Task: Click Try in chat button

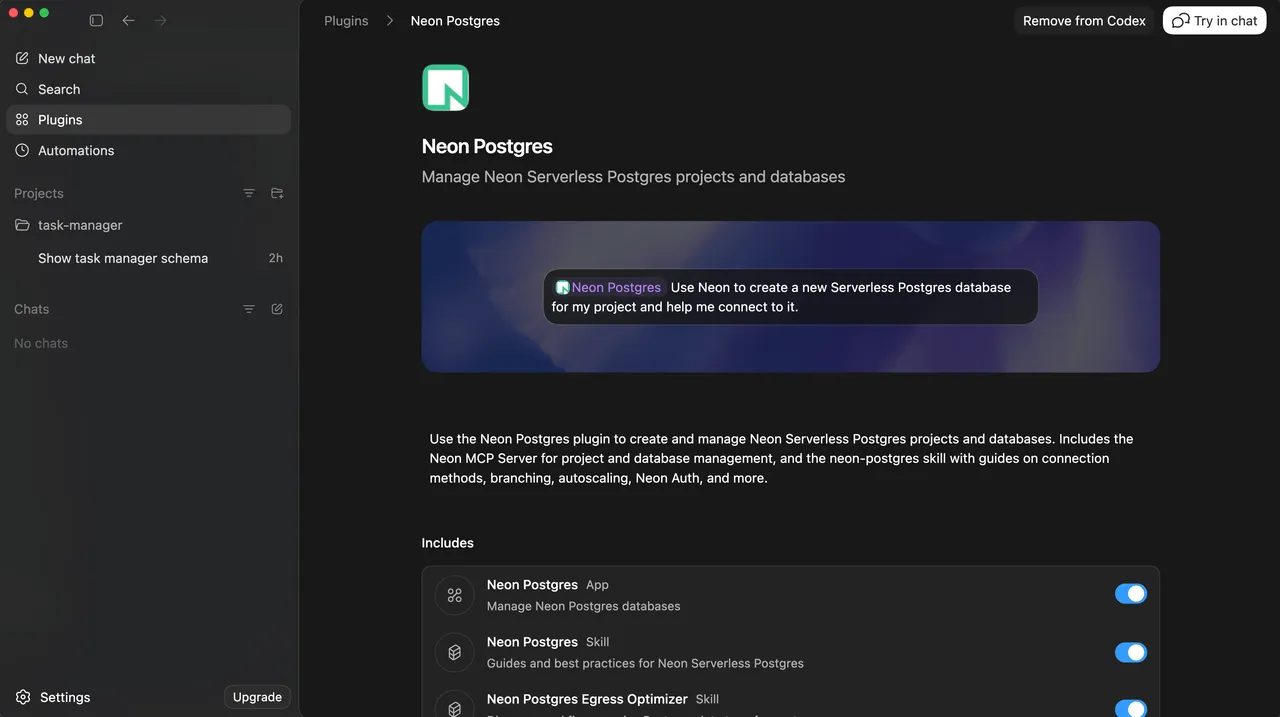Action: point(1214,21)
